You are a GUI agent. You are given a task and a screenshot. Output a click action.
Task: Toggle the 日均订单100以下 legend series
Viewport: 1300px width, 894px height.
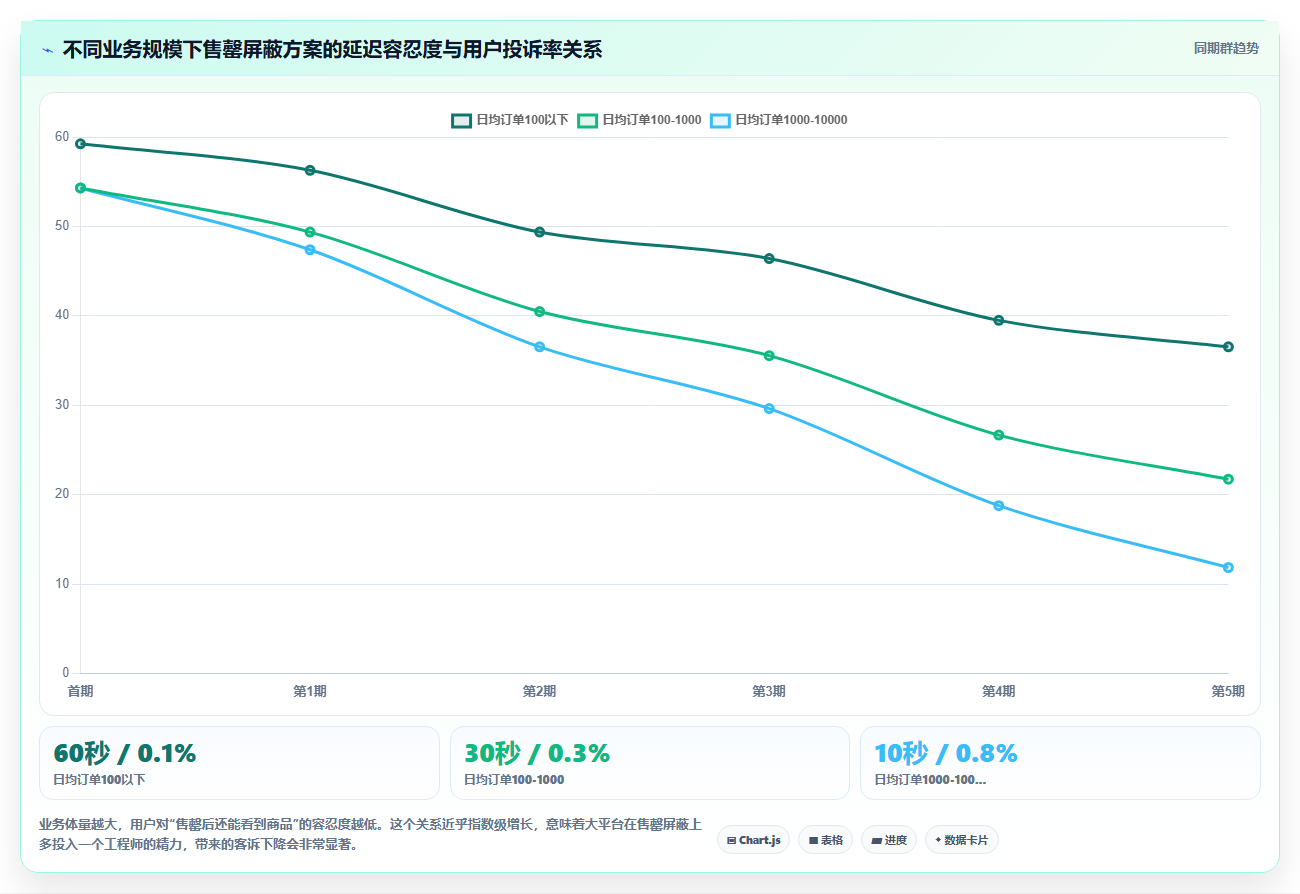point(510,120)
